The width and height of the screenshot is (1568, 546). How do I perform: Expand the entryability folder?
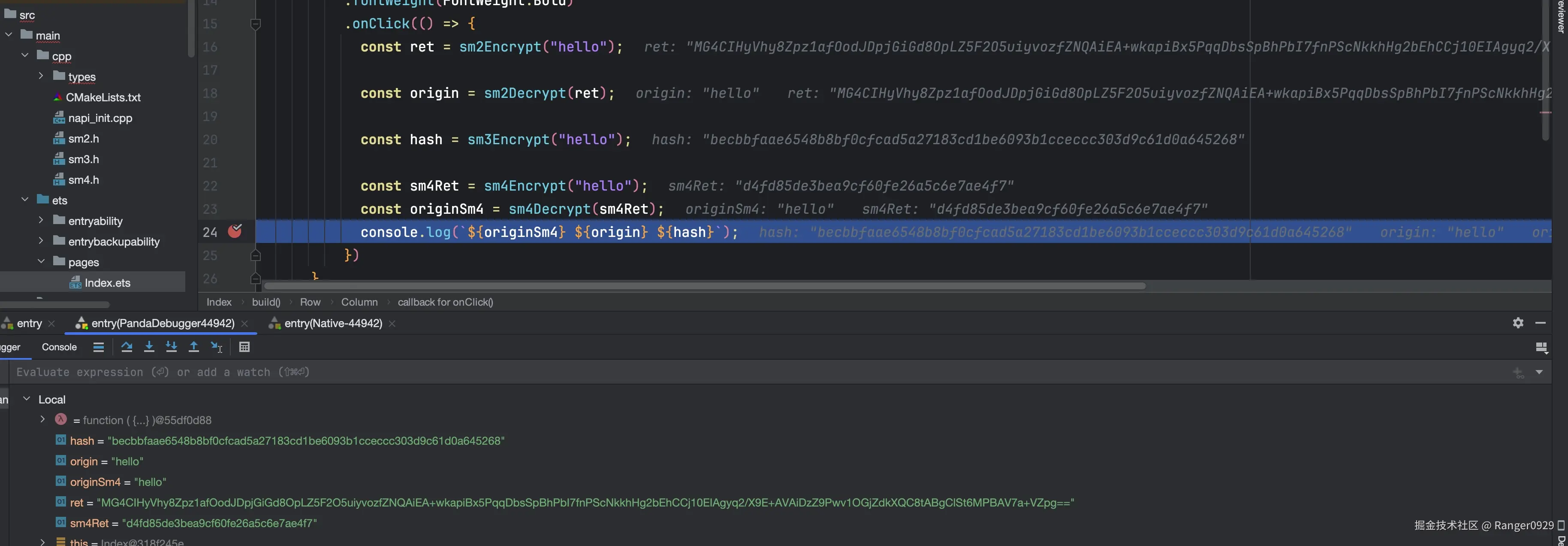coord(41,221)
